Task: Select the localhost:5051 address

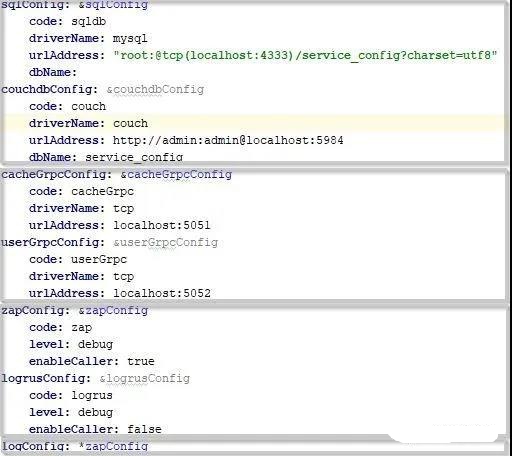Action: (162, 226)
